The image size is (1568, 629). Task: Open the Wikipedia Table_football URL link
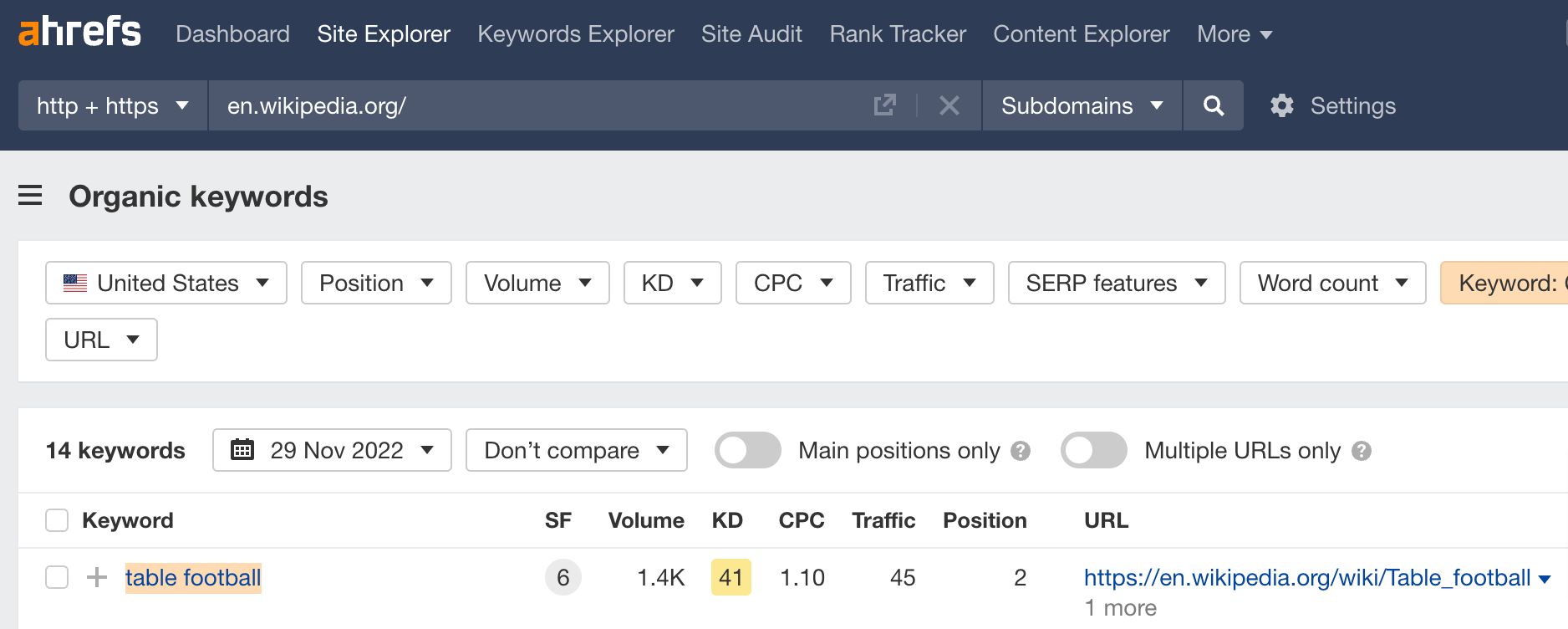click(x=1307, y=577)
